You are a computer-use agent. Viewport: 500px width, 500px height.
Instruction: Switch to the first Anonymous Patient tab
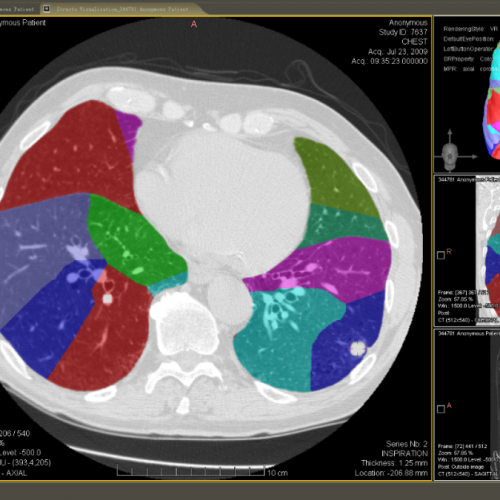pyautogui.click(x=18, y=9)
